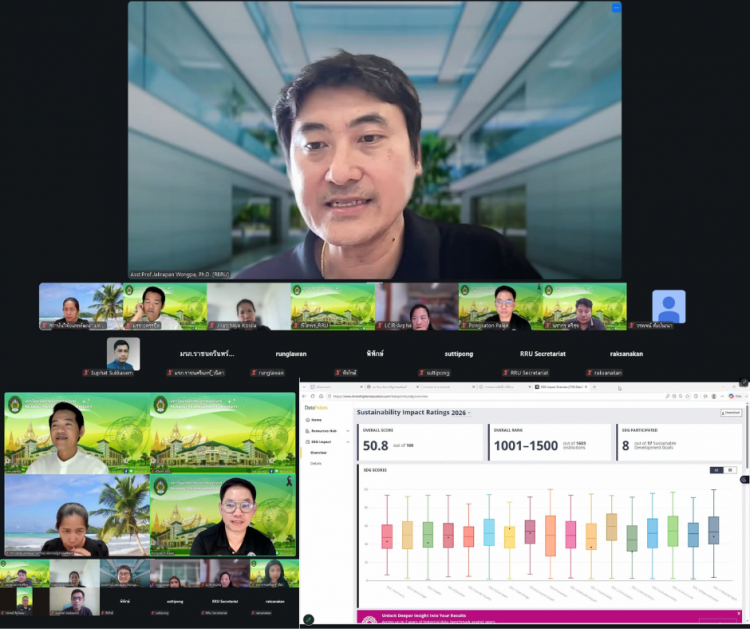Select the RRU Secretariat participant name tile

[542, 354]
